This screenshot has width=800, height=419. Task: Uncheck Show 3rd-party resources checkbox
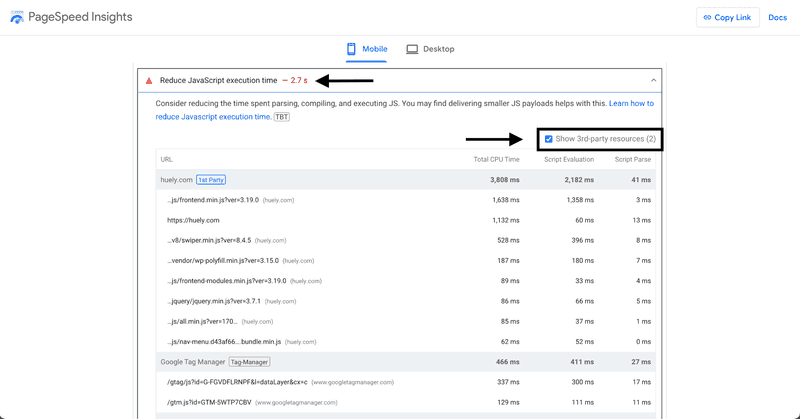548,139
